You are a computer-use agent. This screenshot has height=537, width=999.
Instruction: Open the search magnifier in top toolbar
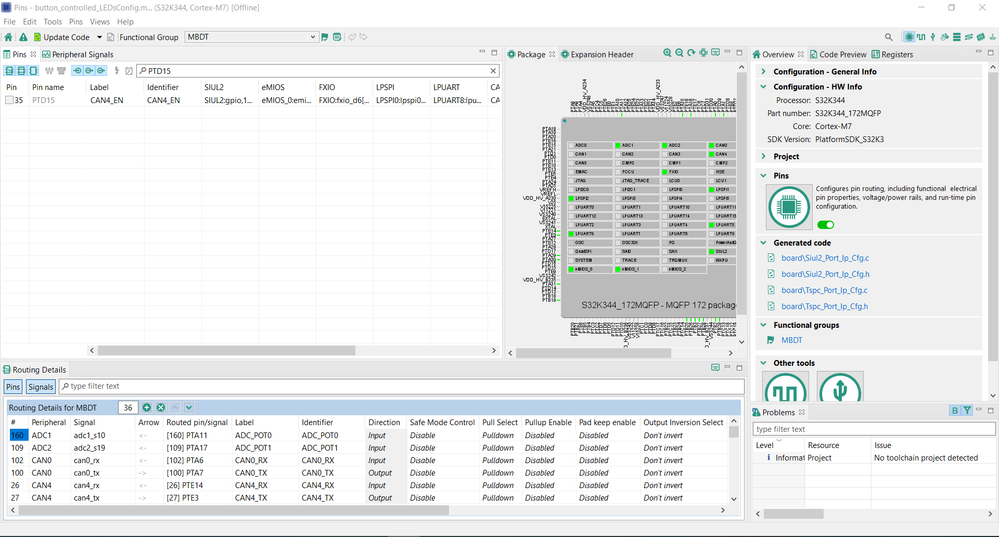888,37
